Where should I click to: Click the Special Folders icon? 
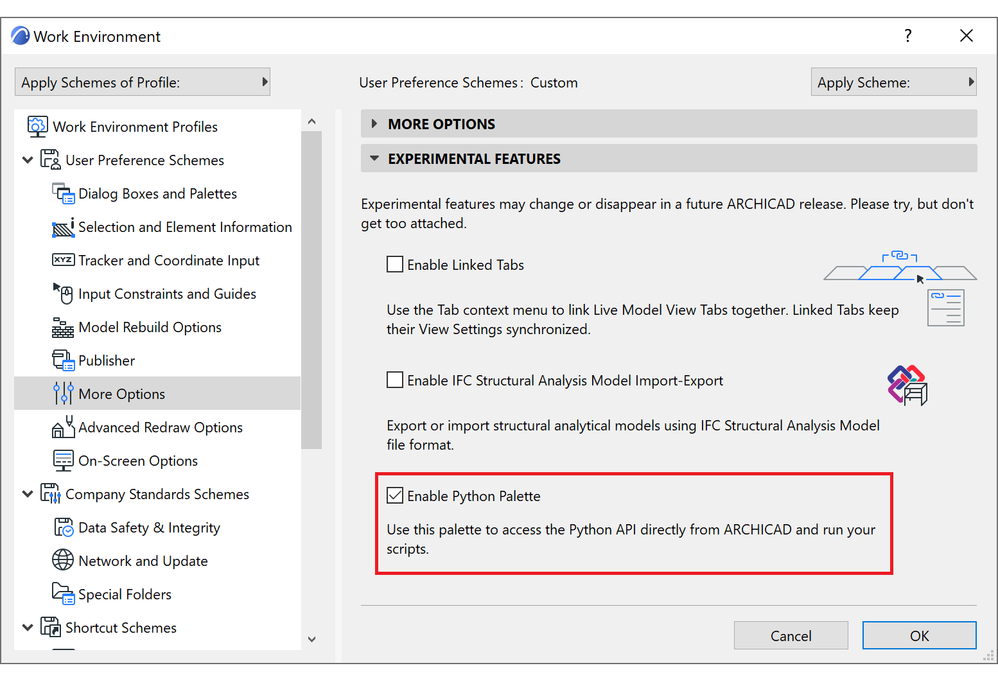point(63,593)
